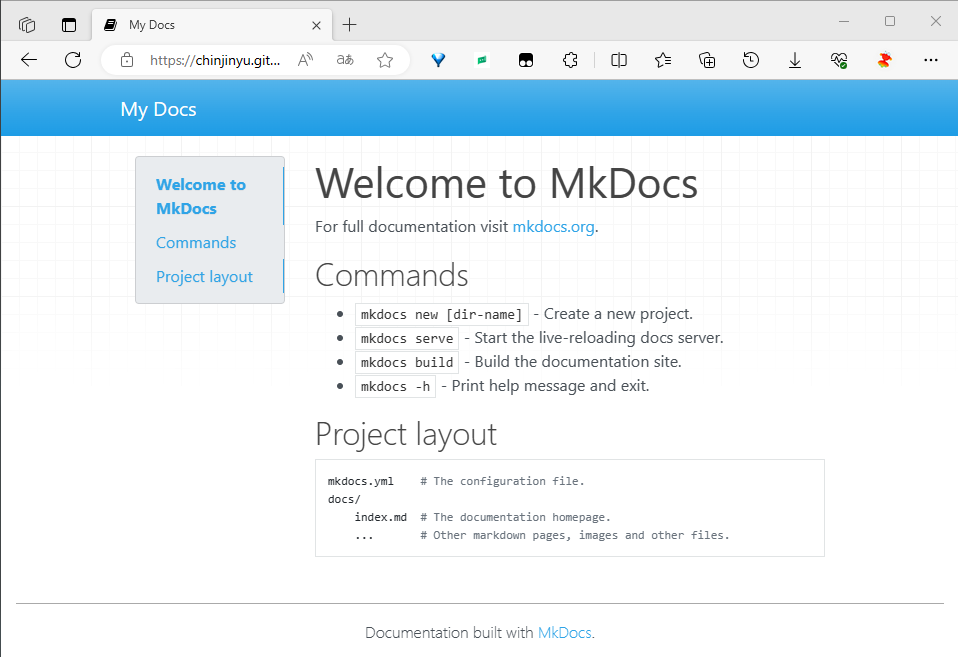Refresh the current page

73,60
